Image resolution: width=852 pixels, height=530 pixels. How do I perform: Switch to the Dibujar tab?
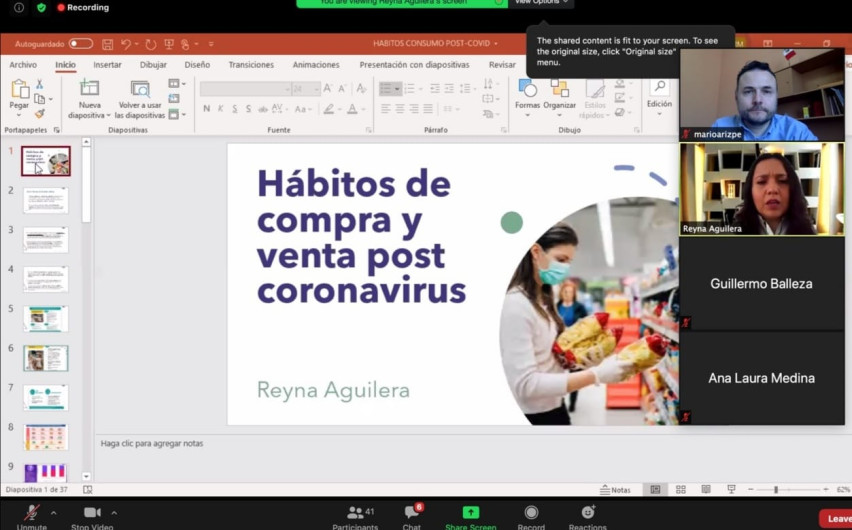tap(153, 65)
